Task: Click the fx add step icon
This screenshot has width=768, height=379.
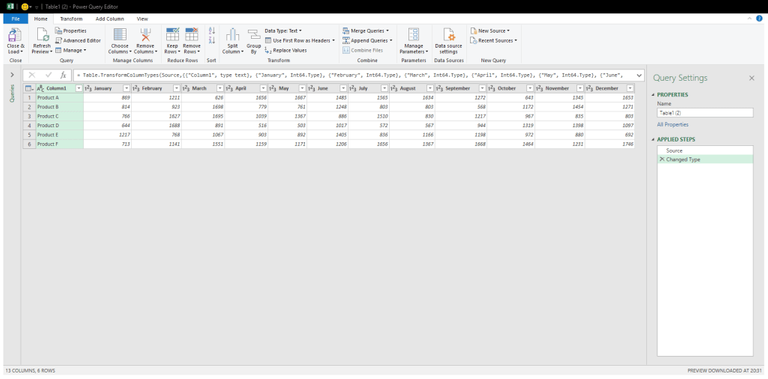Action: point(63,75)
